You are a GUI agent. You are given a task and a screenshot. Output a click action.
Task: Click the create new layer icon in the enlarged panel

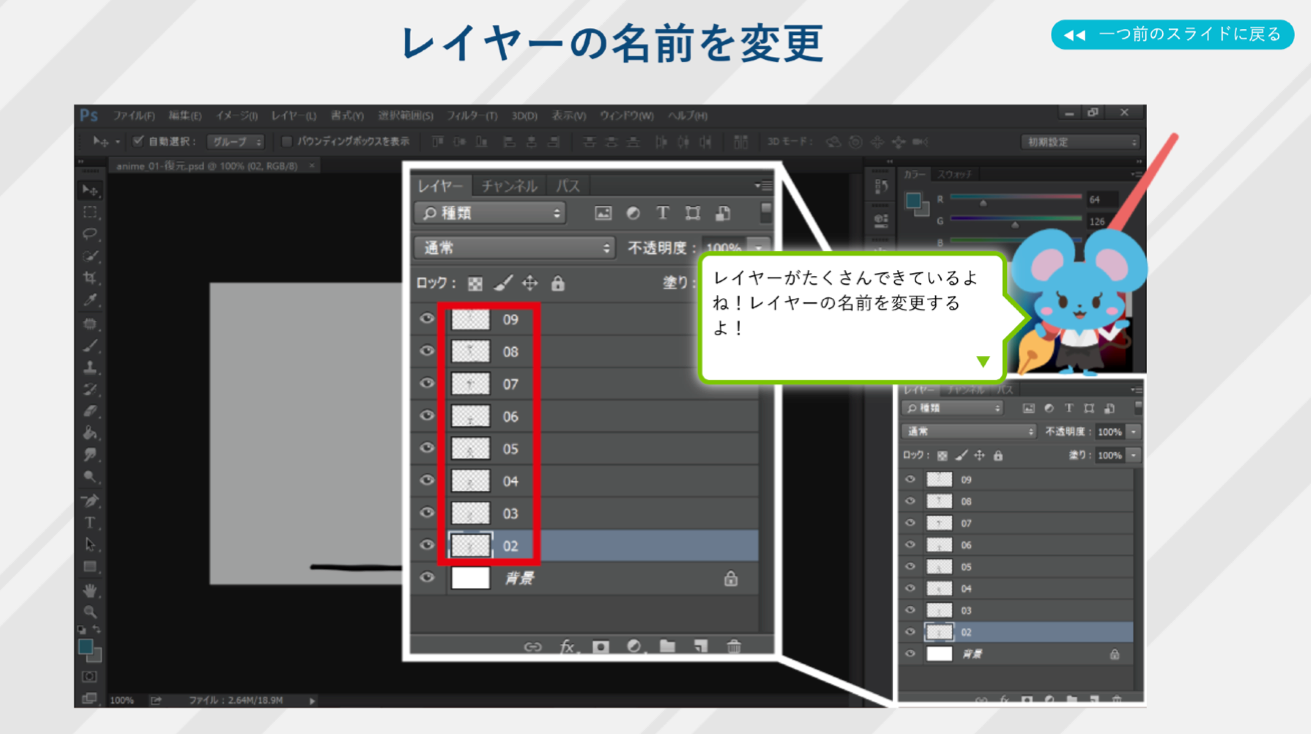tap(700, 647)
